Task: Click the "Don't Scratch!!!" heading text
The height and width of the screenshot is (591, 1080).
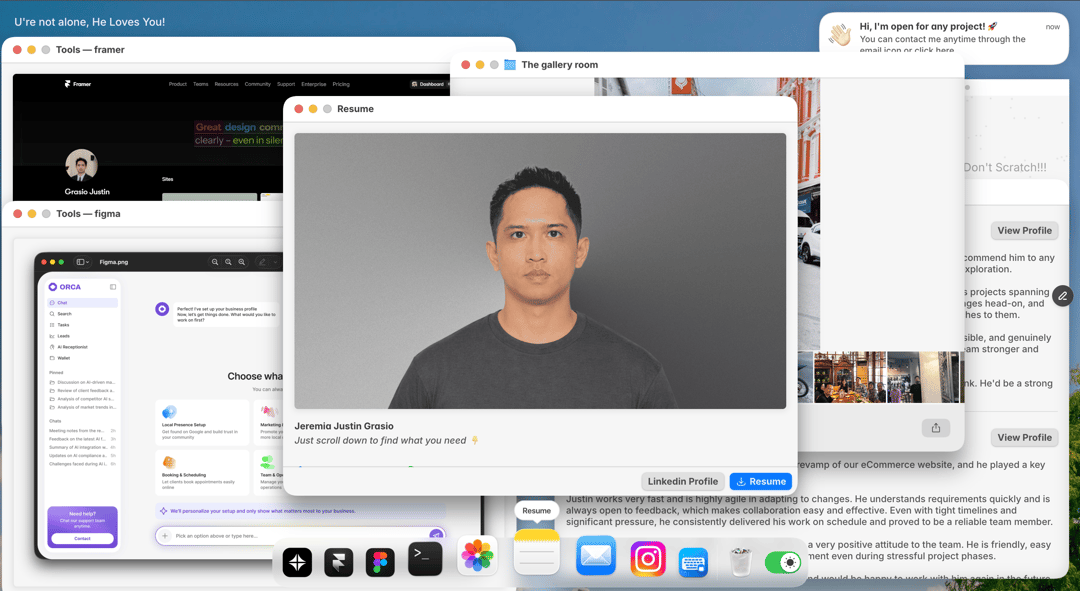Action: click(1005, 167)
